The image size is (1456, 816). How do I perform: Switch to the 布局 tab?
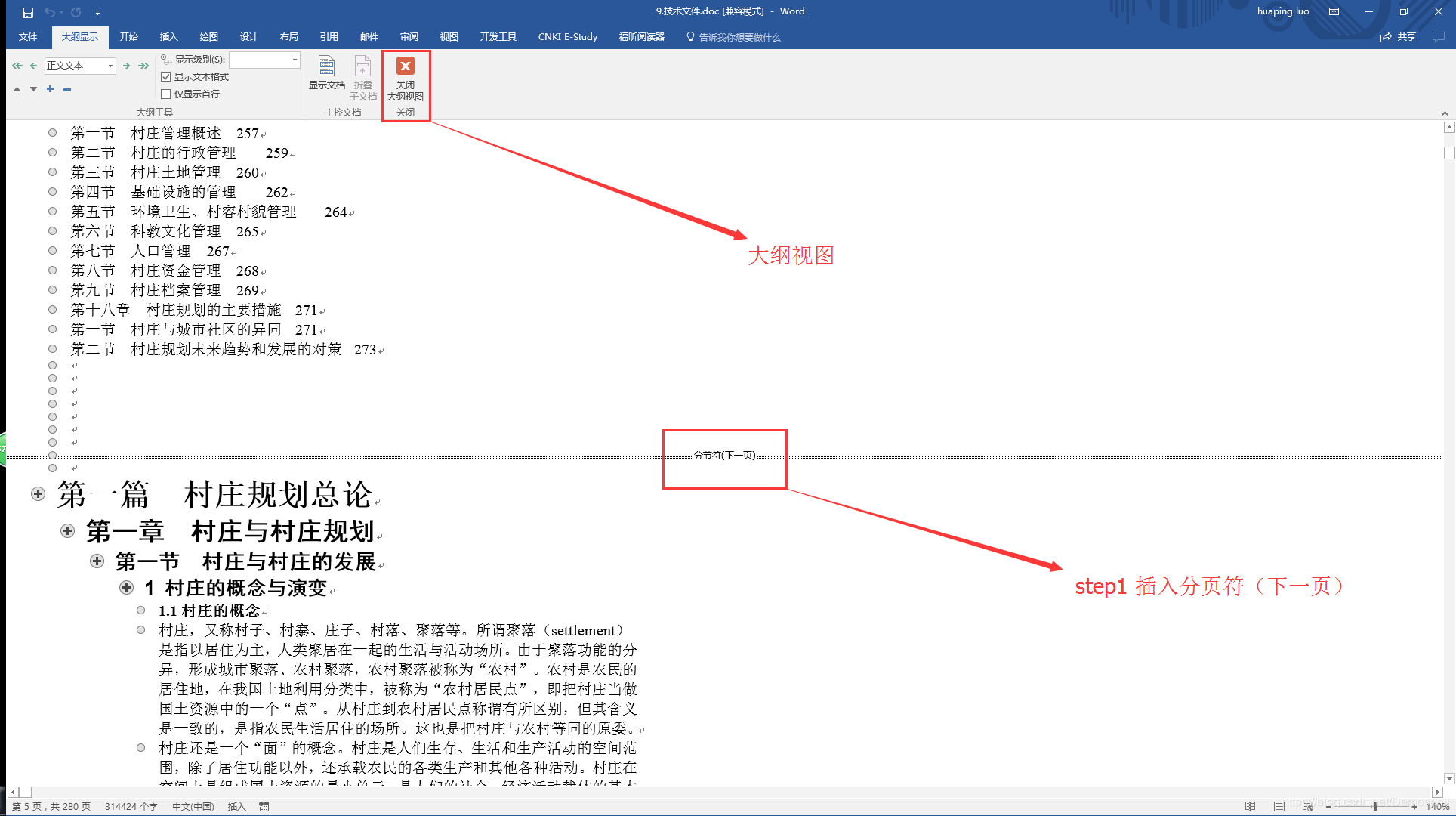[289, 37]
